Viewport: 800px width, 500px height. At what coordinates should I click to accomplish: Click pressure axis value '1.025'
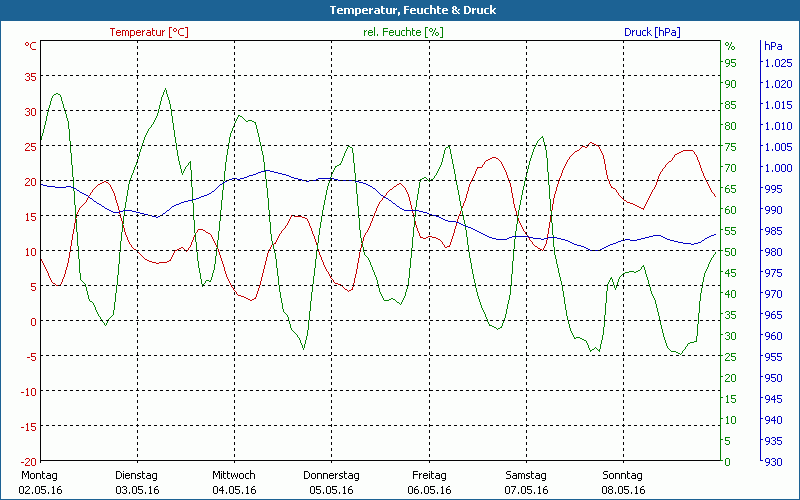(x=778, y=63)
